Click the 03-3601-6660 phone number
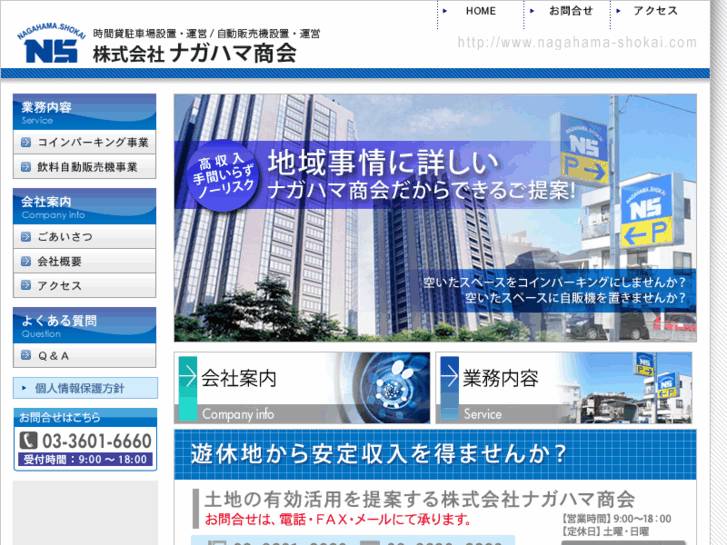This screenshot has height=545, width=727. [97, 441]
